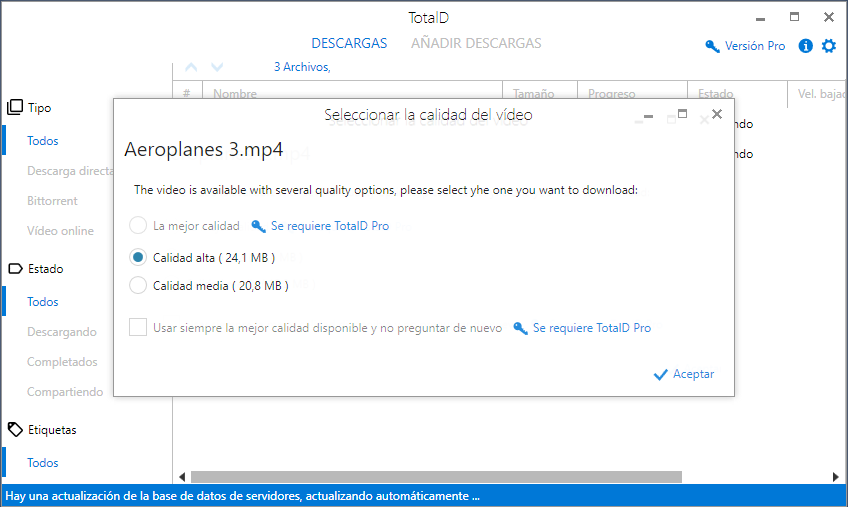Click the Estado label icon

15,268
